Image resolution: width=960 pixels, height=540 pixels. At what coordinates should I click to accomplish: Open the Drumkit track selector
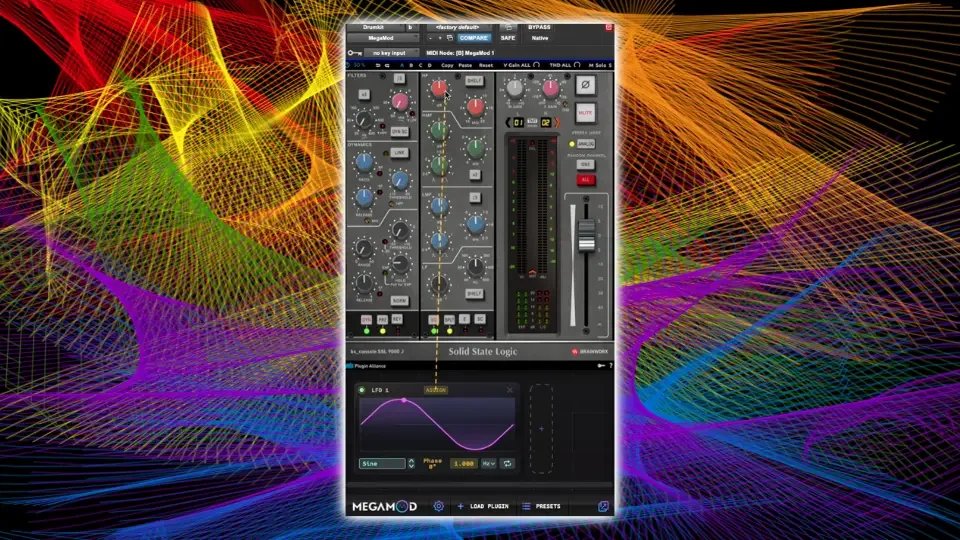(x=376, y=28)
